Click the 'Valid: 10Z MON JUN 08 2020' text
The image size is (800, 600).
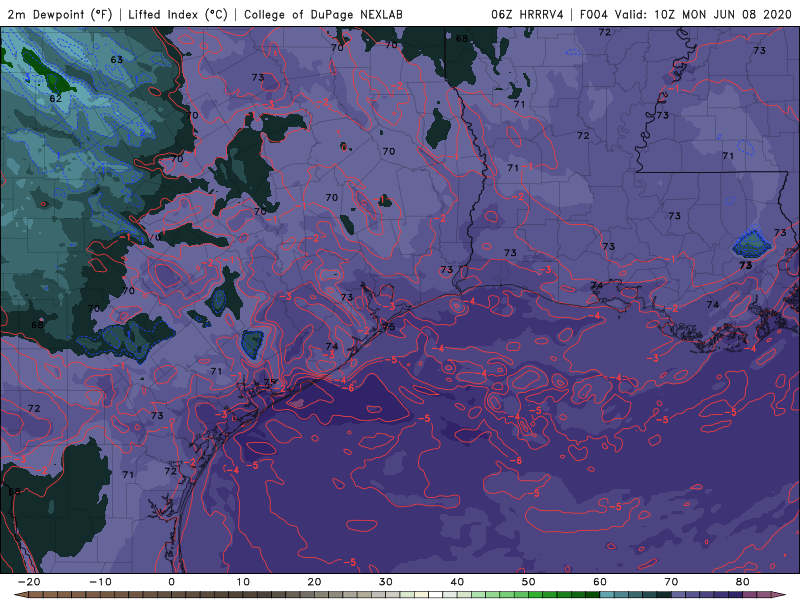pyautogui.click(x=703, y=15)
